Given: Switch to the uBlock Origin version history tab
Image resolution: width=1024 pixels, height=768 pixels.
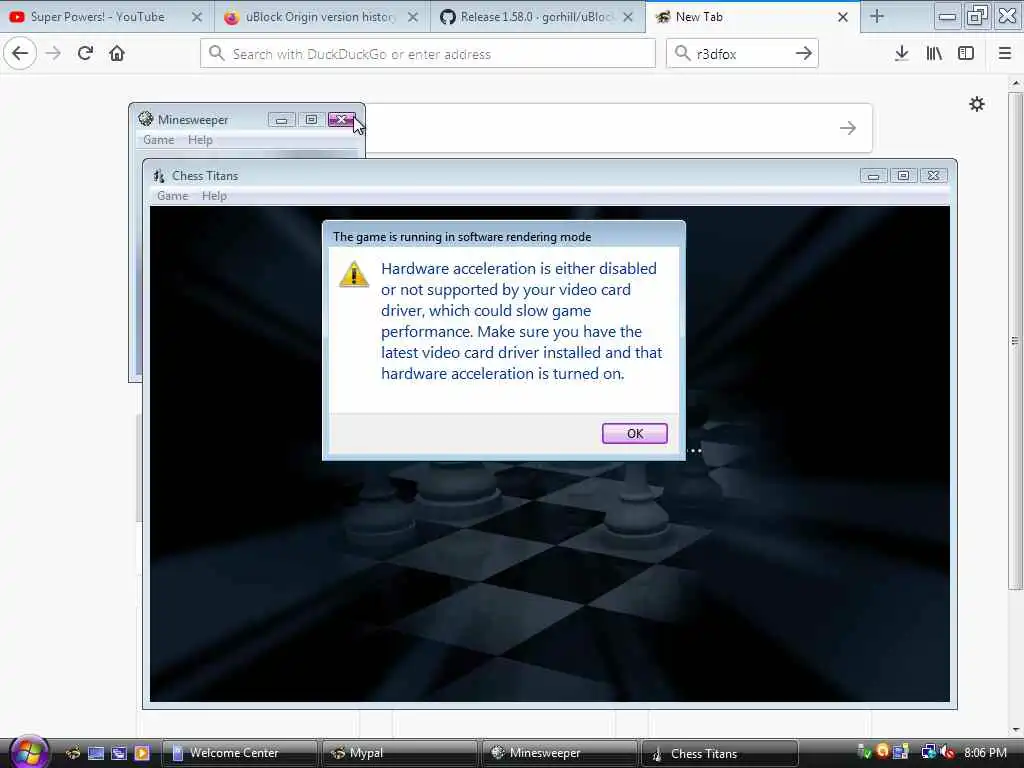Looking at the screenshot, I should [x=320, y=17].
